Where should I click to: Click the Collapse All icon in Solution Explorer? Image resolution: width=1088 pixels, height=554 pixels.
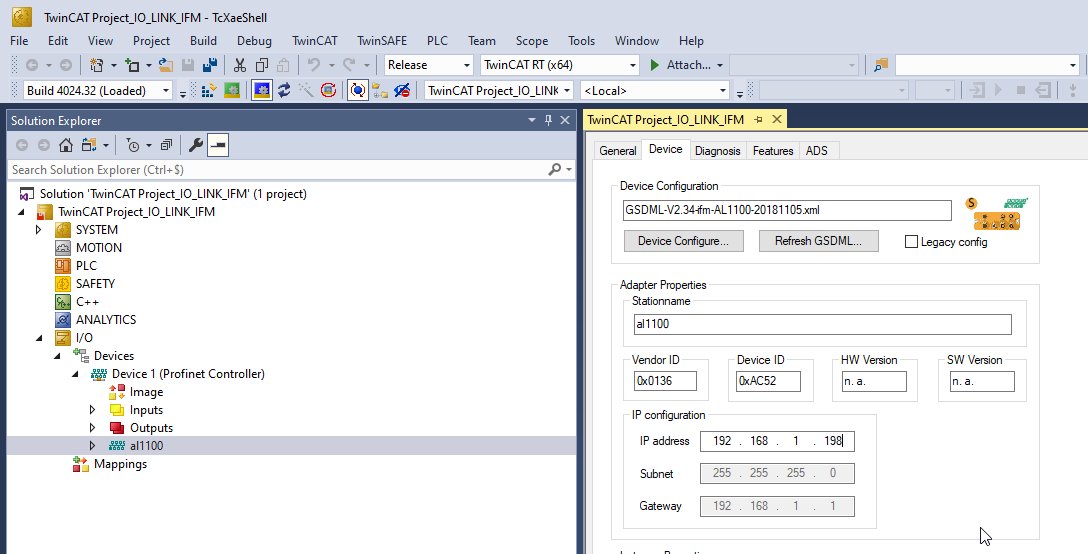click(x=166, y=145)
